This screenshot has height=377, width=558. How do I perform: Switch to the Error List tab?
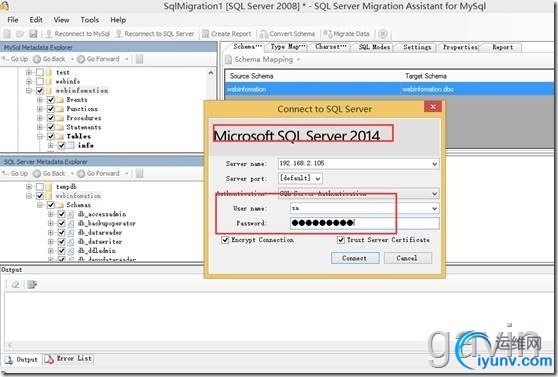[x=68, y=359]
